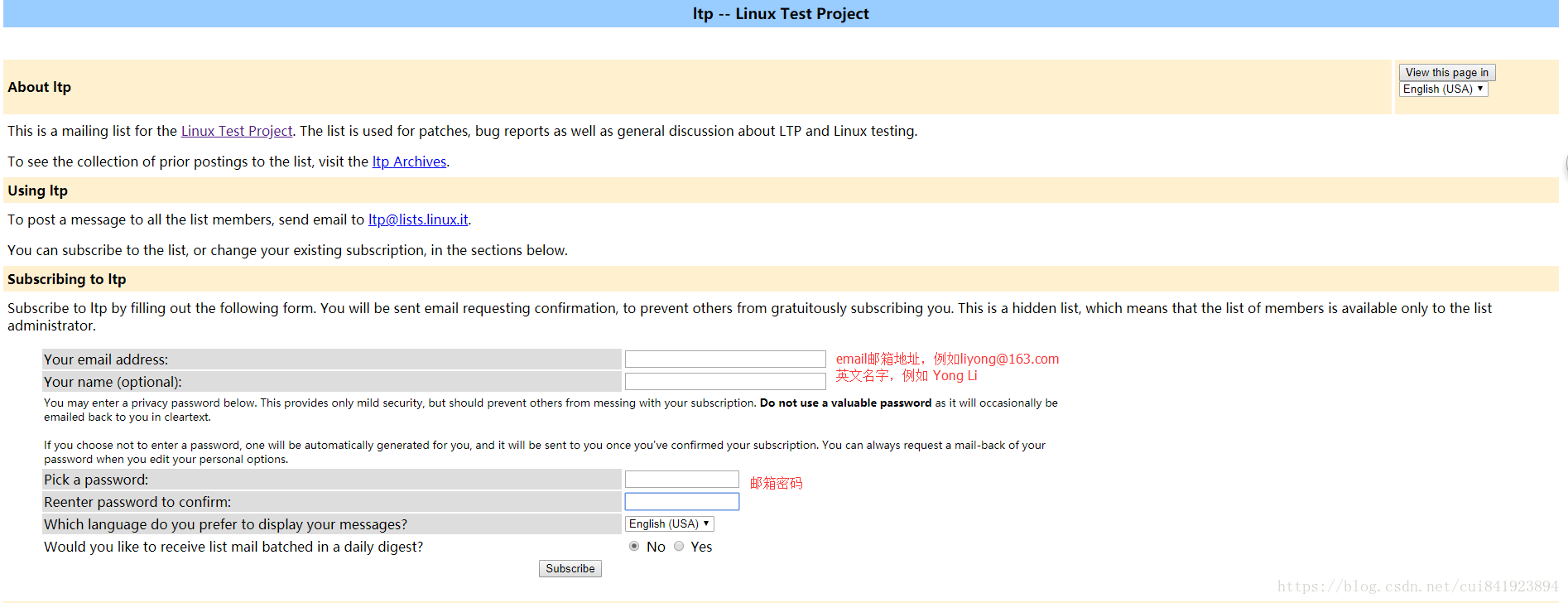Click the 'ltp -- Linux Test Project' title
This screenshot has height=603, width=1568.
[781, 14]
